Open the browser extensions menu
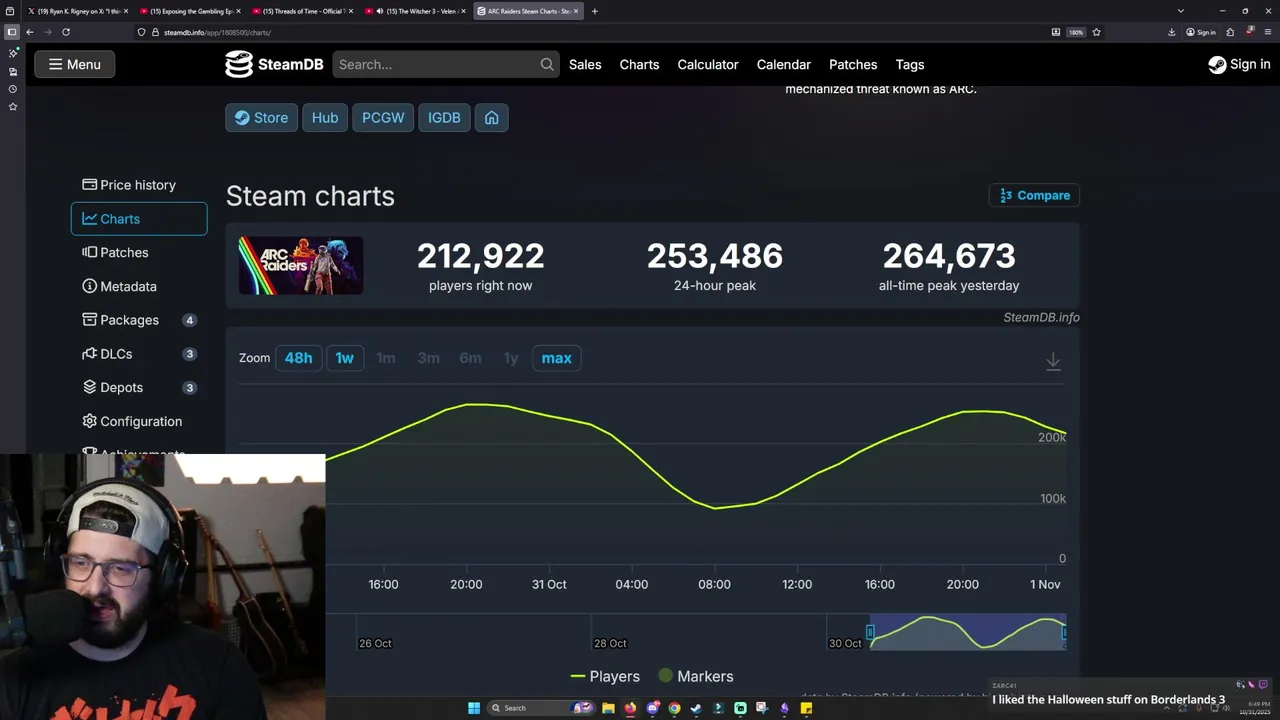This screenshot has width=1280, height=720. tap(1230, 32)
